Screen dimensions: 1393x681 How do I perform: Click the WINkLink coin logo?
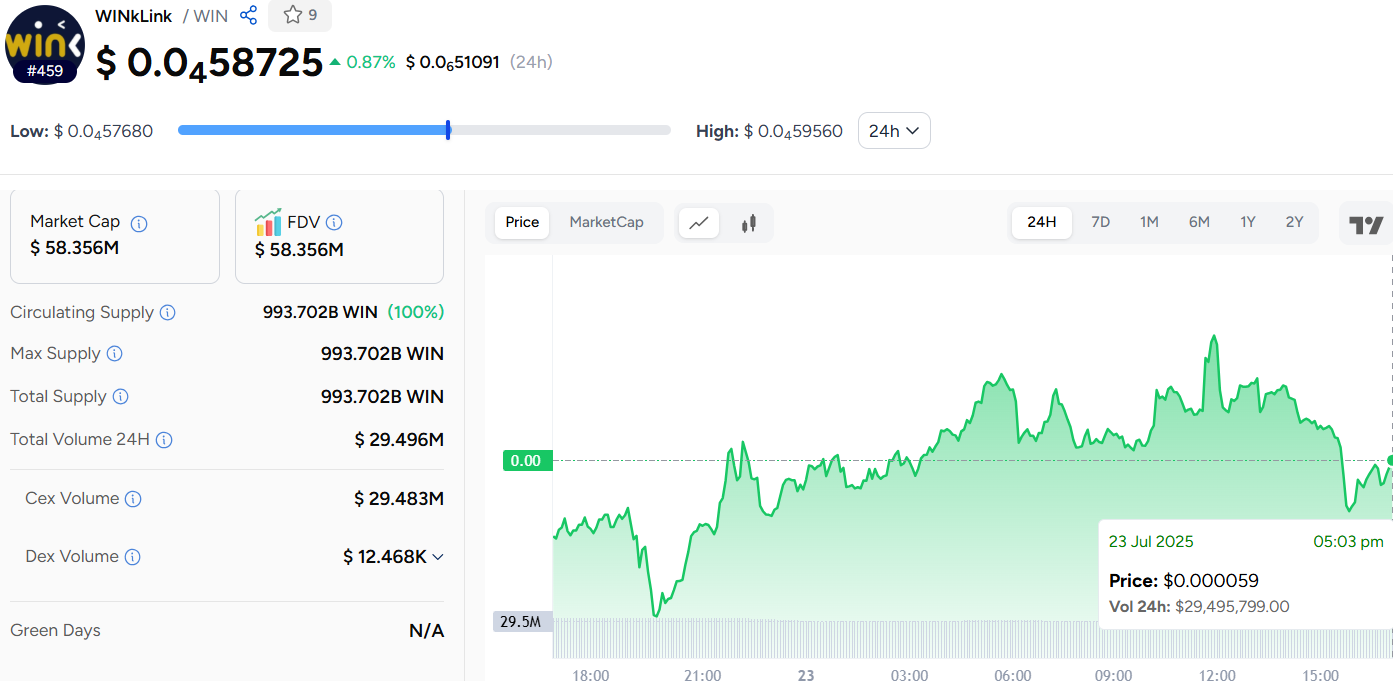[x=45, y=45]
